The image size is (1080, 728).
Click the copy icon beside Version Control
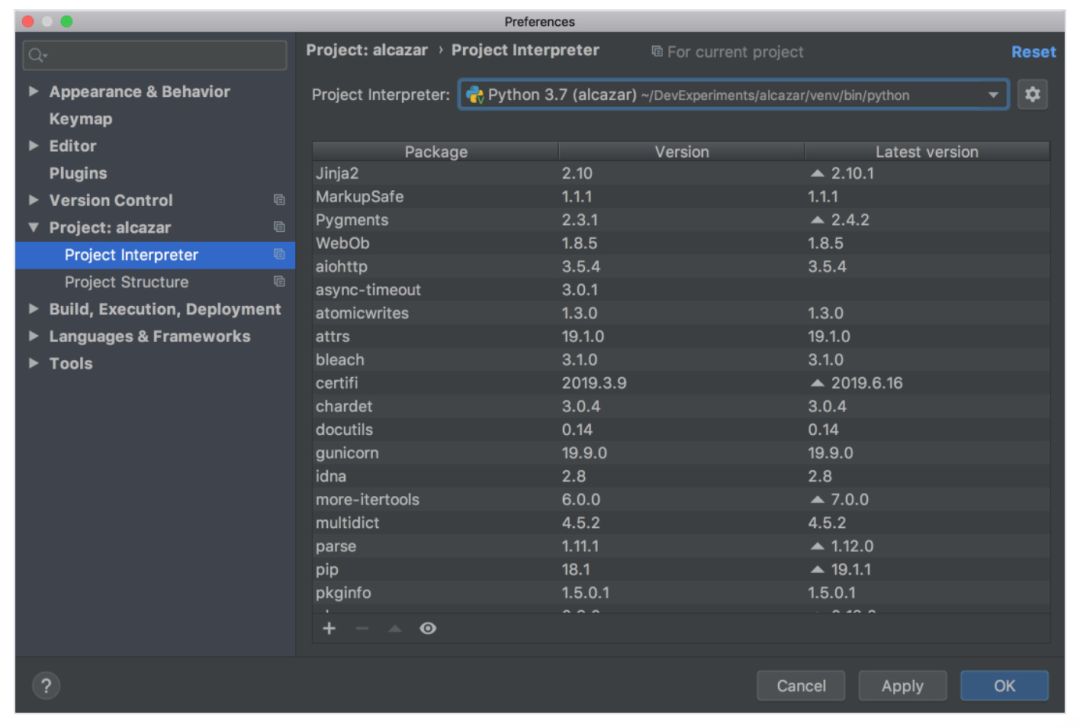click(279, 200)
